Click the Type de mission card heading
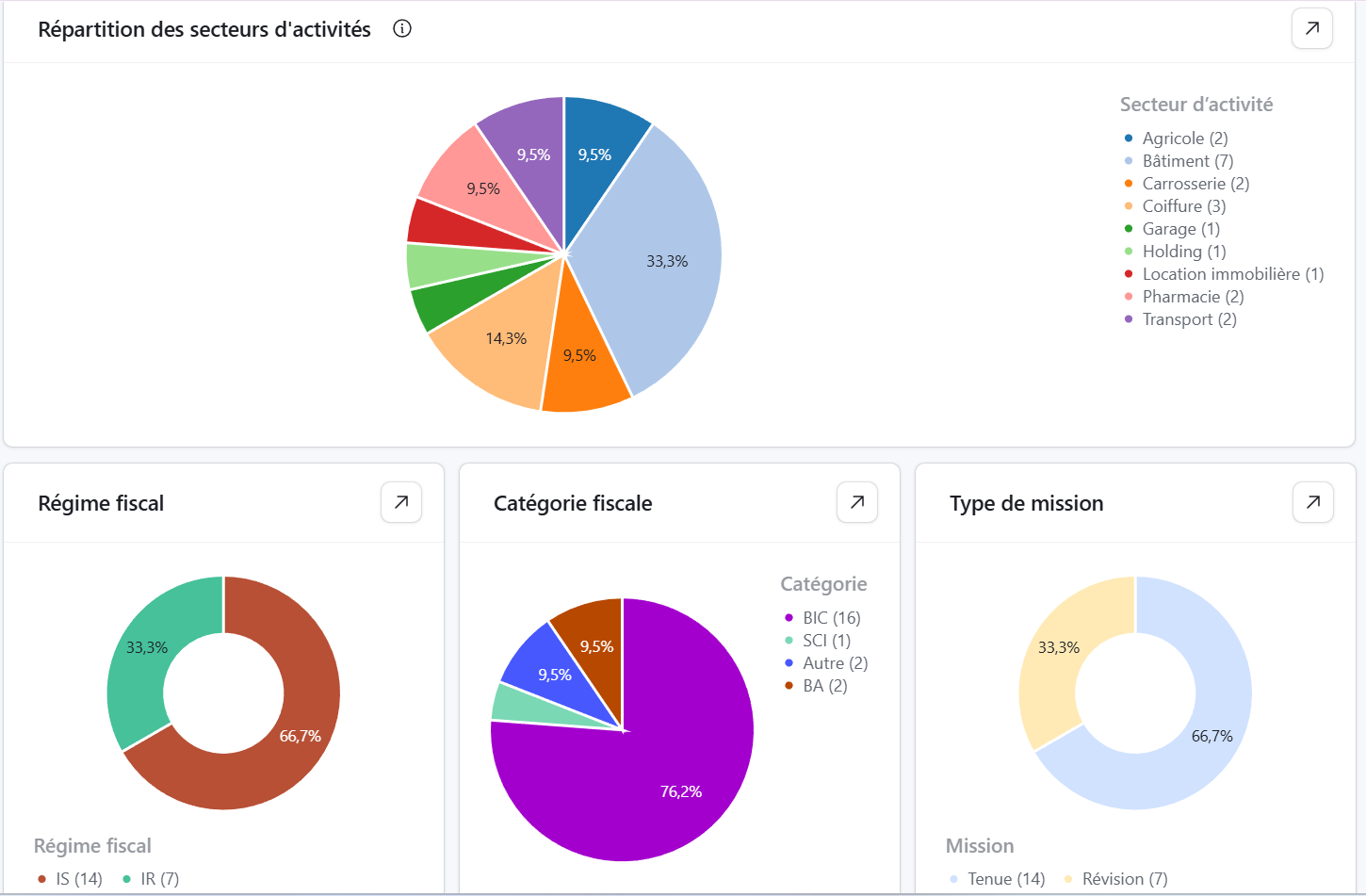1366x896 pixels. (1027, 503)
